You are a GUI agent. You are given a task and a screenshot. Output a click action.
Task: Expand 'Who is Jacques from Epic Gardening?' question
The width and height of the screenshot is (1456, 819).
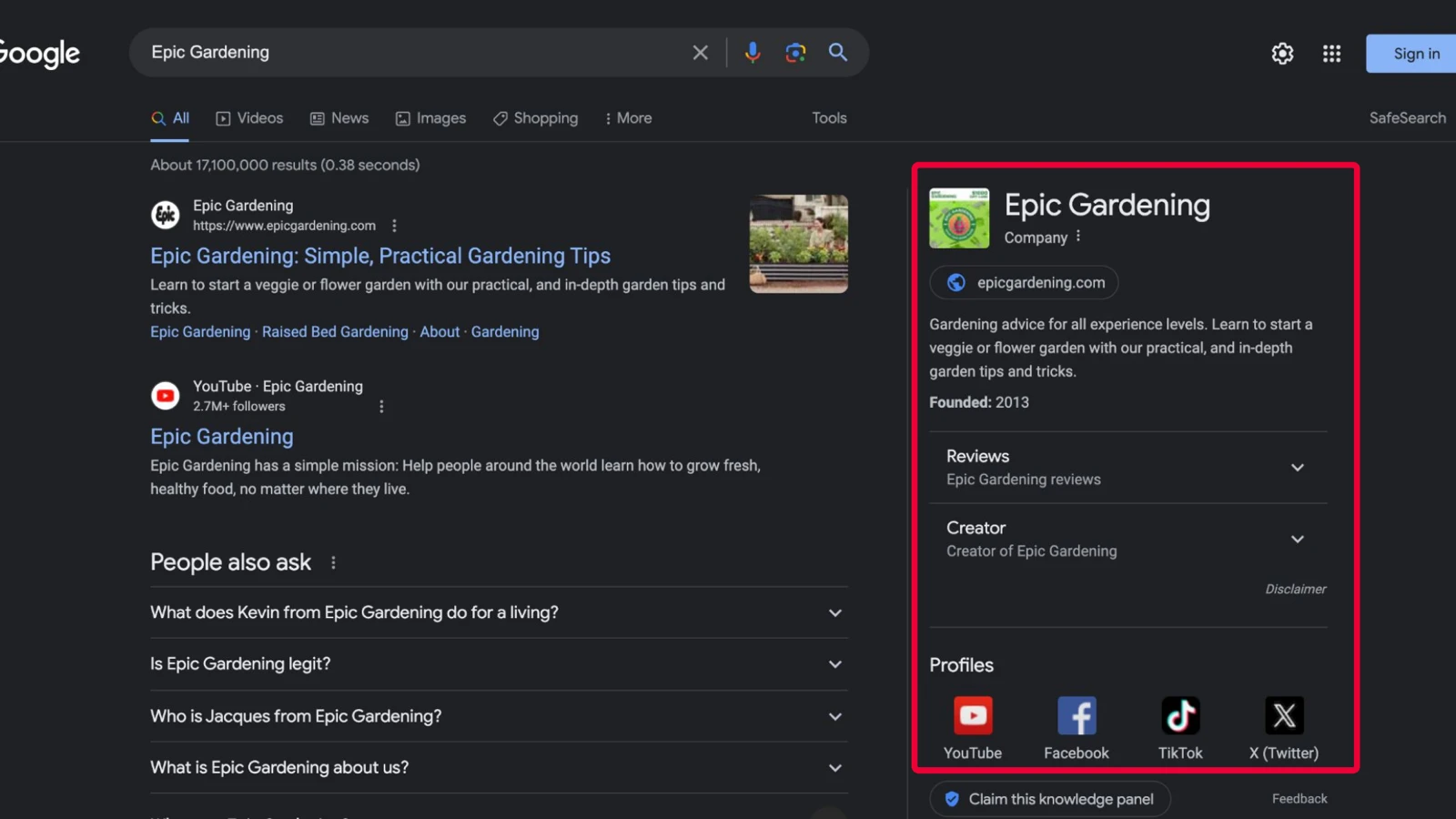click(499, 716)
